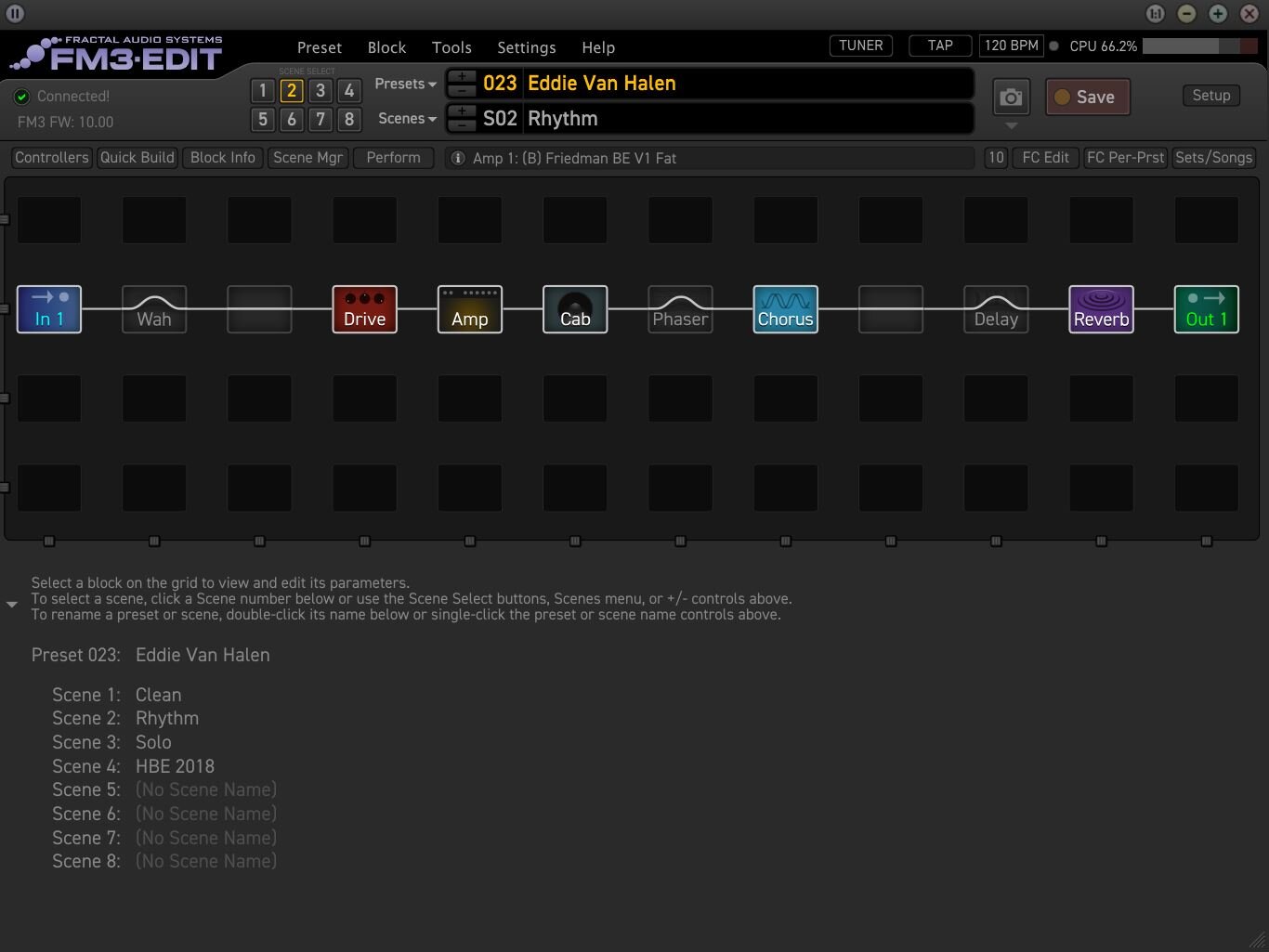The image size is (1269, 952).
Task: Select the Out 1 output block
Action: click(1207, 309)
